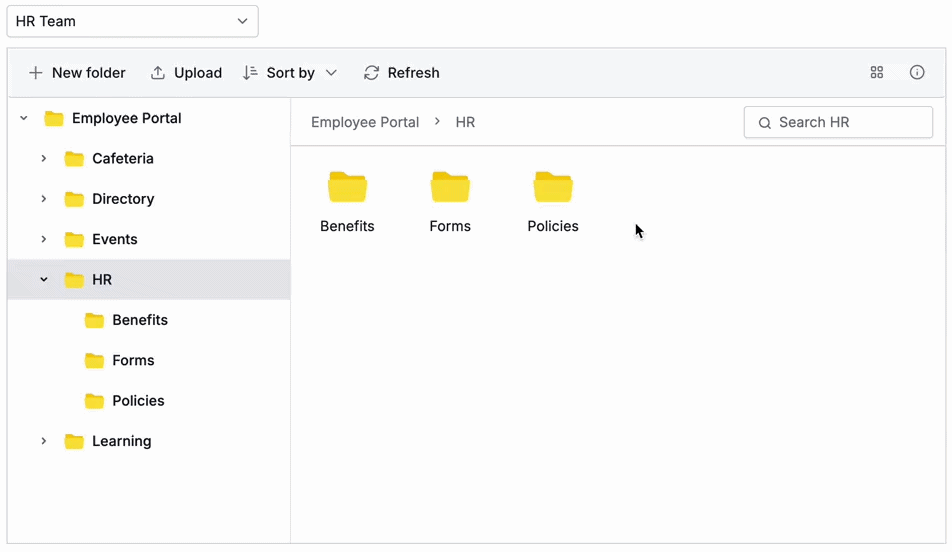Collapse the HR folder chevron

[44, 279]
